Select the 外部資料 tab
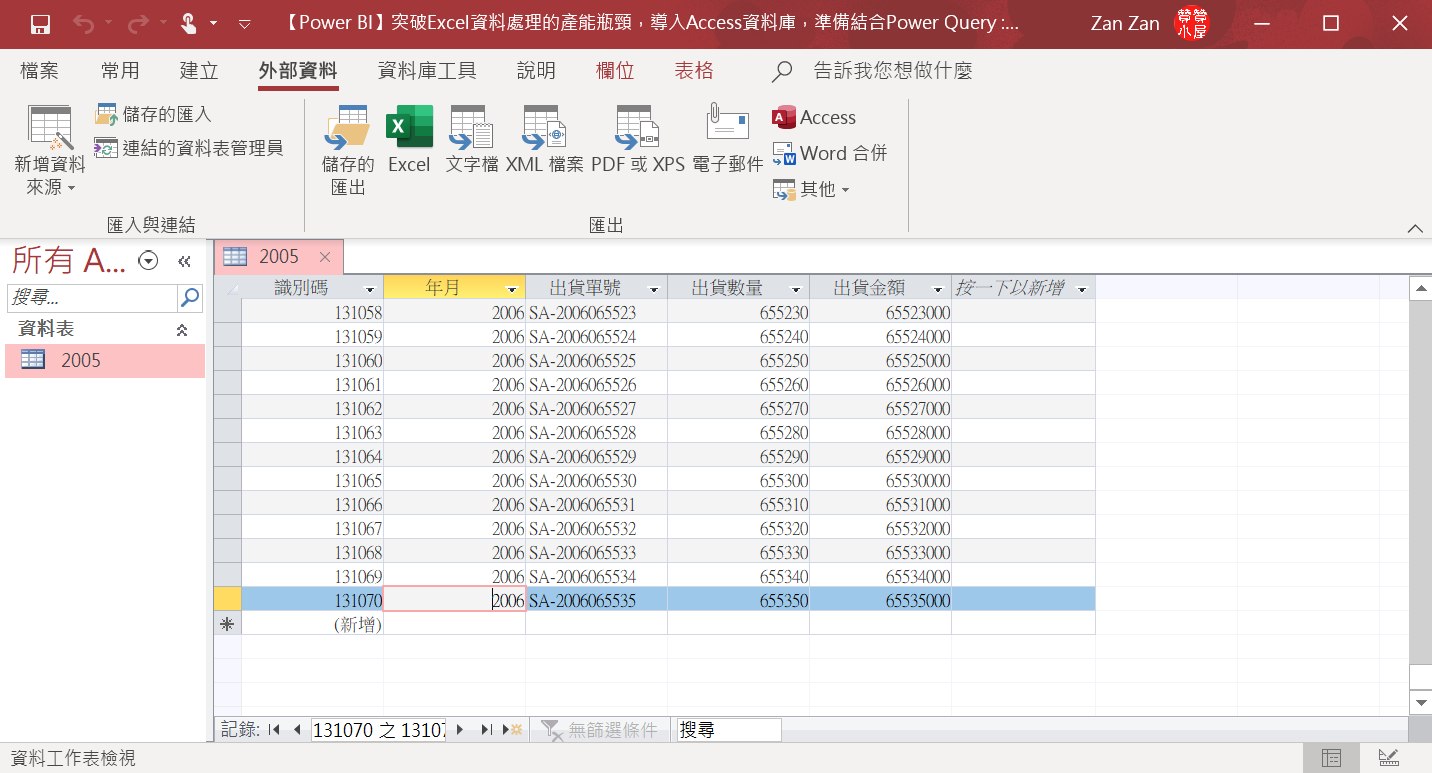Screen dimensions: 1432x773 (298, 71)
